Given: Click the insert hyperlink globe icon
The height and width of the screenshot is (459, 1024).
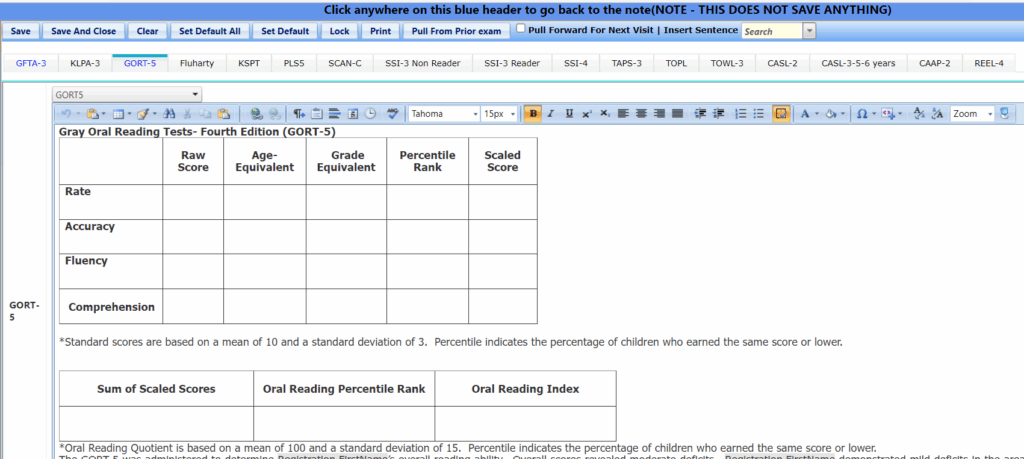Looking at the screenshot, I should pos(256,114).
